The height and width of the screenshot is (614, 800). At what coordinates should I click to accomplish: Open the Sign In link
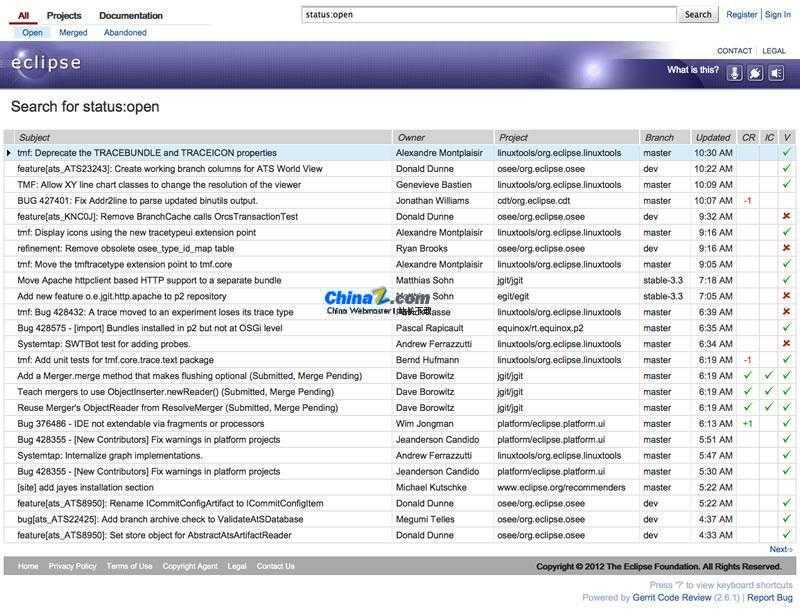point(777,15)
